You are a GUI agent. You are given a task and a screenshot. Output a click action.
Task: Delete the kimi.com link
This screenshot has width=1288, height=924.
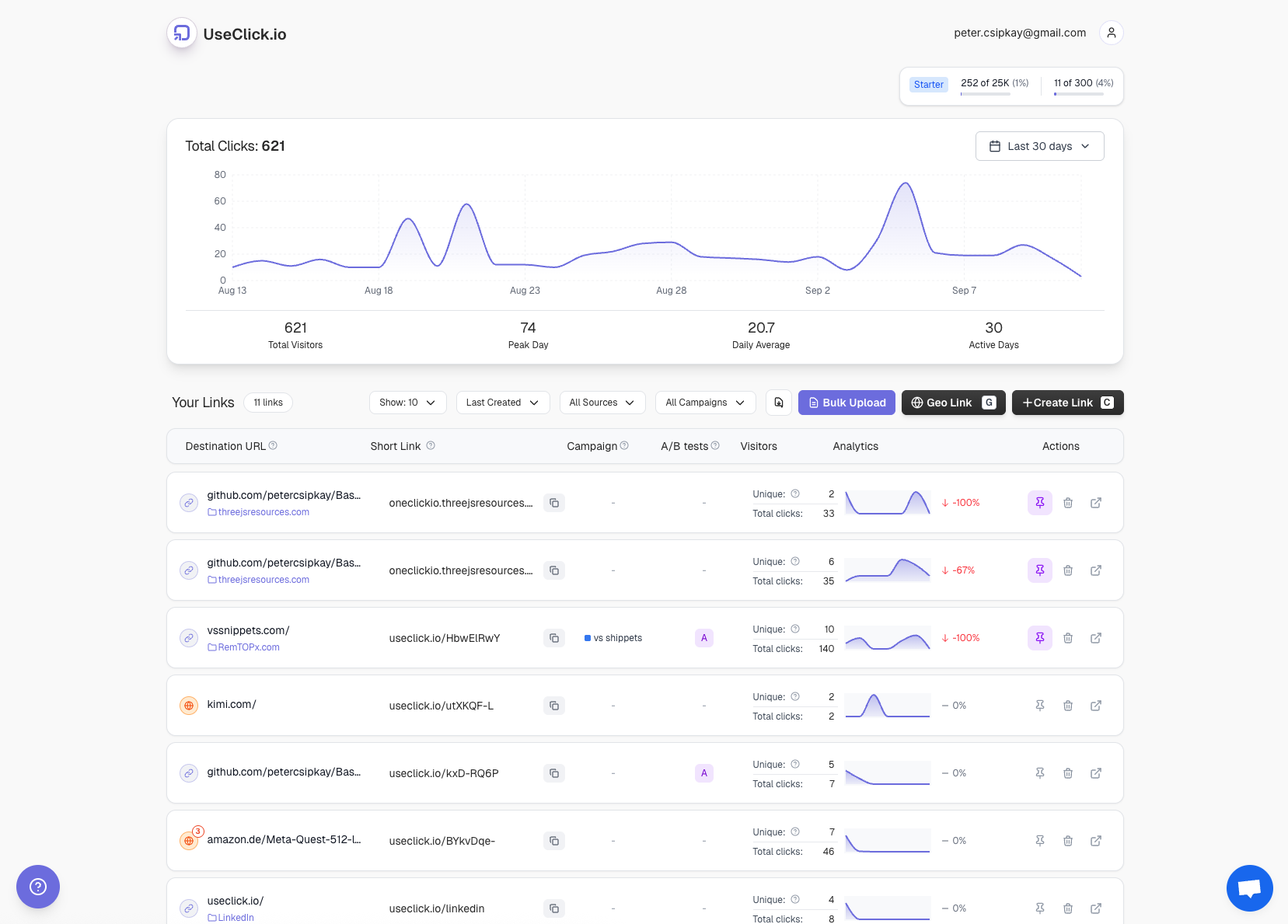1067,706
